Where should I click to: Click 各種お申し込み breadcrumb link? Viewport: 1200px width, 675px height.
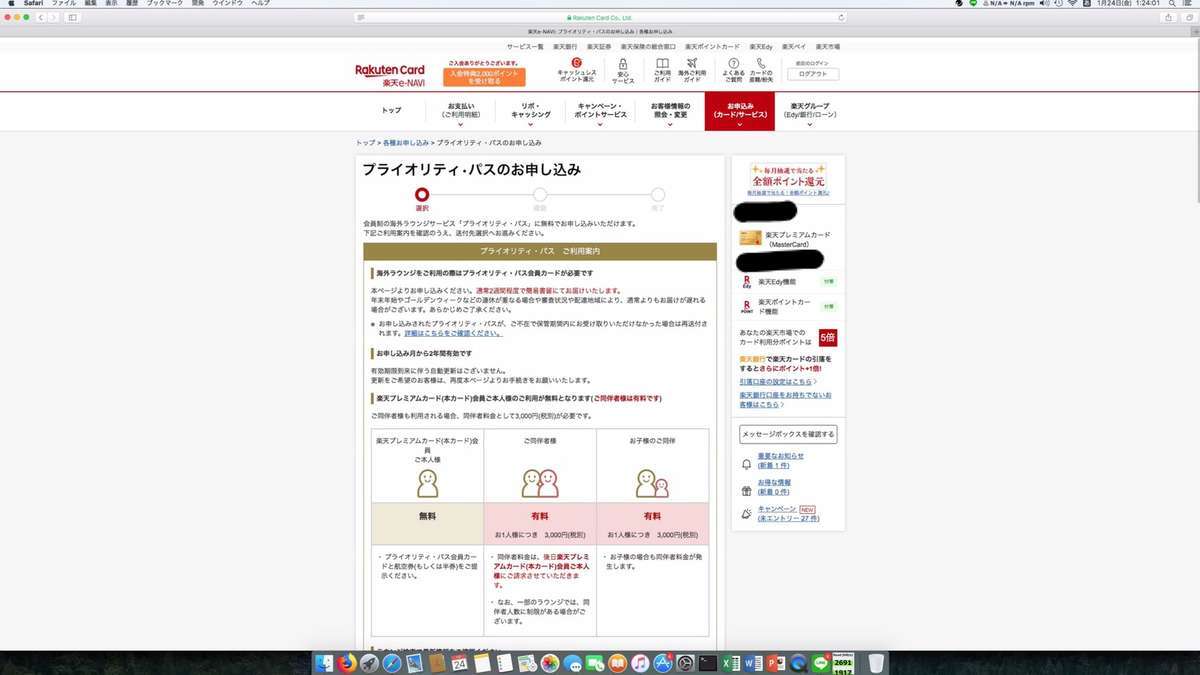pyautogui.click(x=406, y=143)
